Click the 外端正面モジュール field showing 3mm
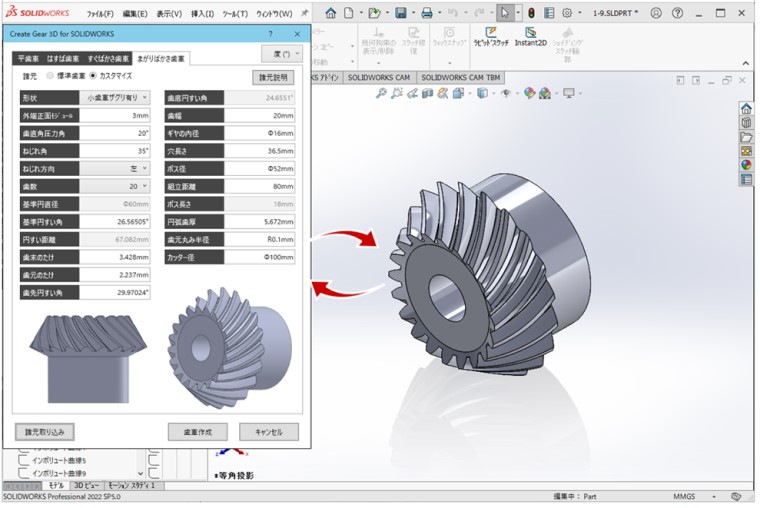760x508 pixels. pos(115,115)
